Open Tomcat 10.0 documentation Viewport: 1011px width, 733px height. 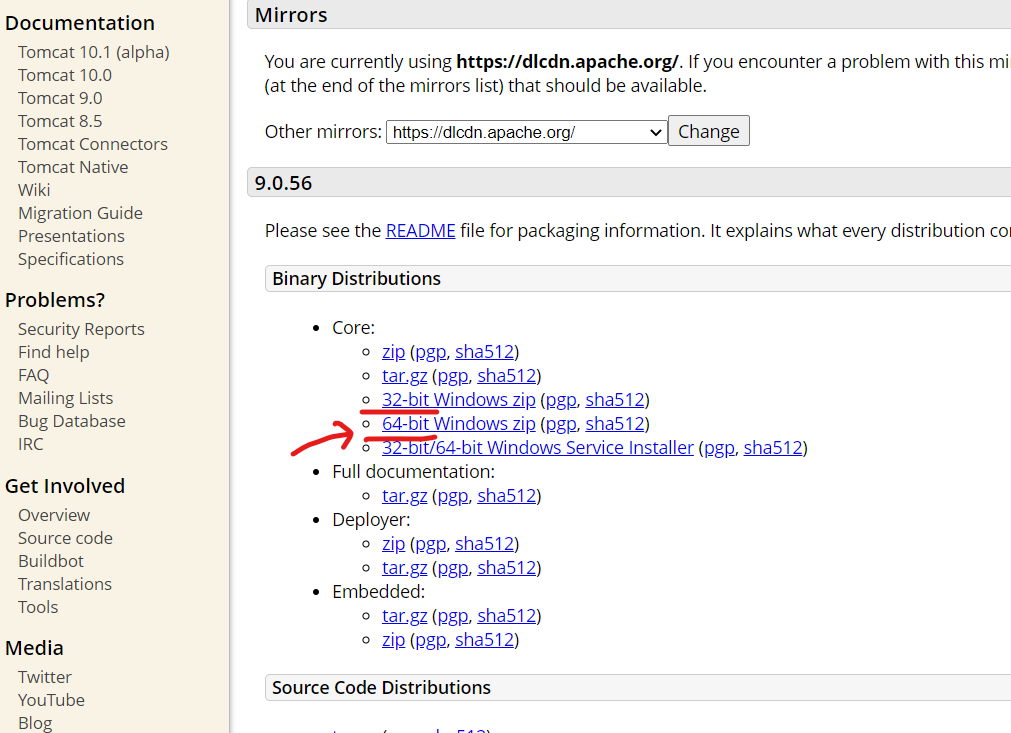click(64, 75)
